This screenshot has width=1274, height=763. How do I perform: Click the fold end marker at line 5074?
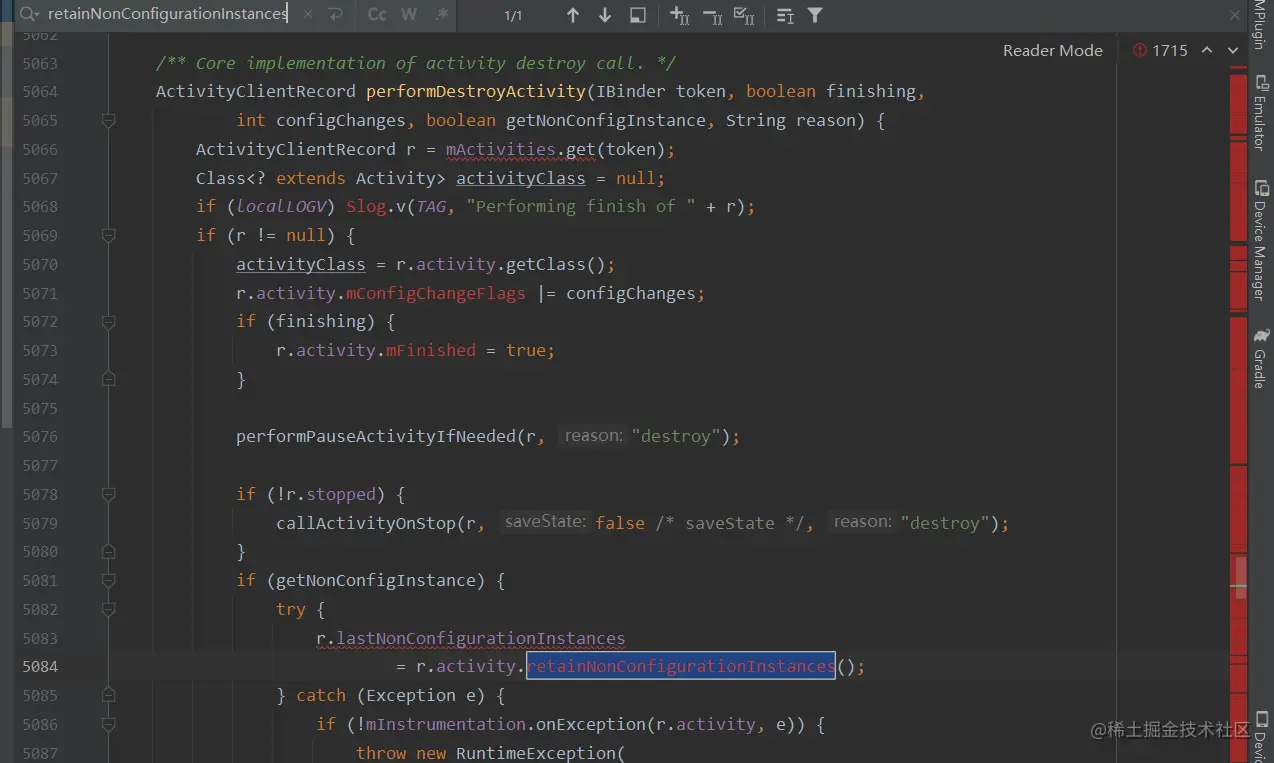108,379
